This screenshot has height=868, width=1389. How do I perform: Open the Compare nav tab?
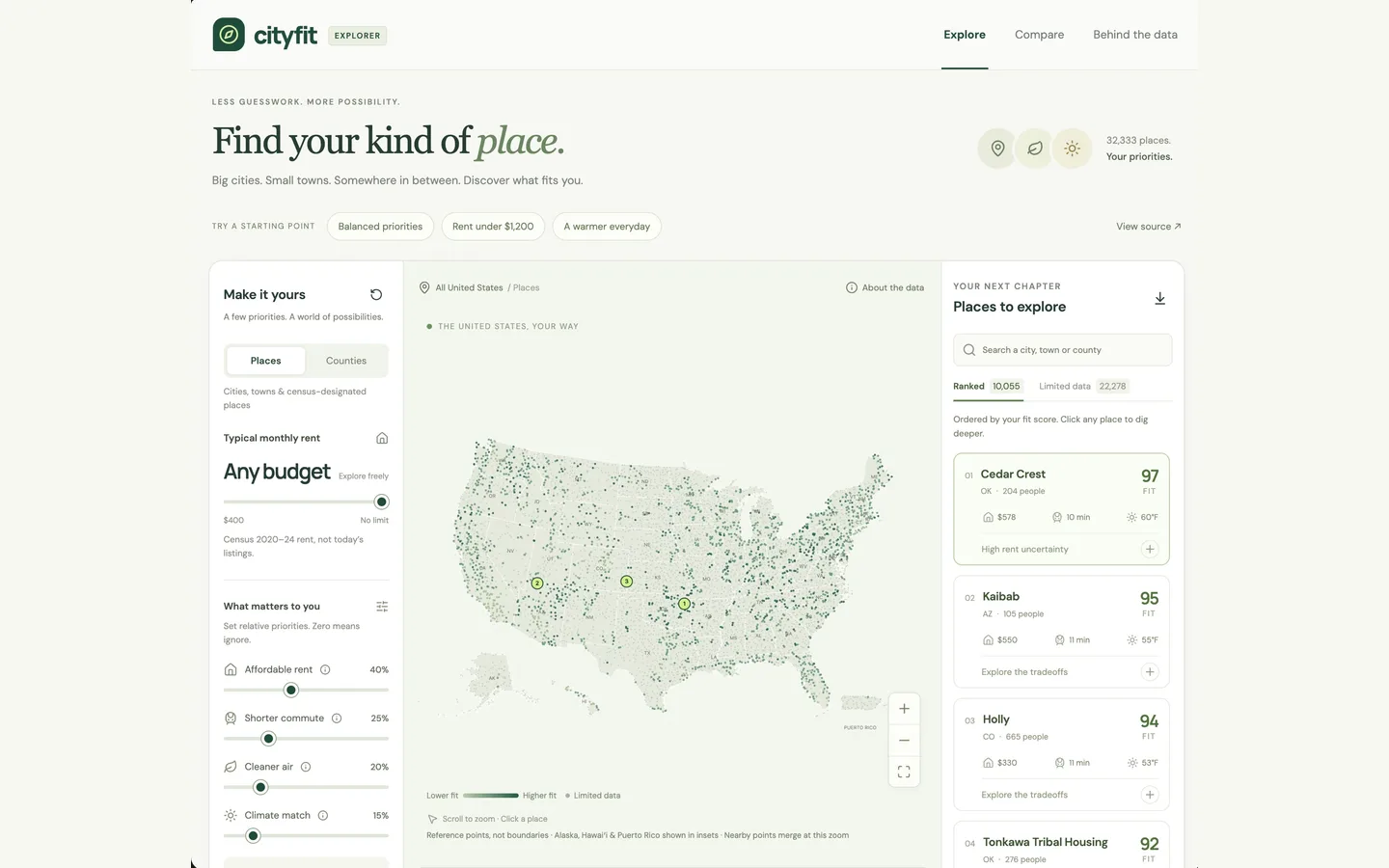click(1039, 35)
